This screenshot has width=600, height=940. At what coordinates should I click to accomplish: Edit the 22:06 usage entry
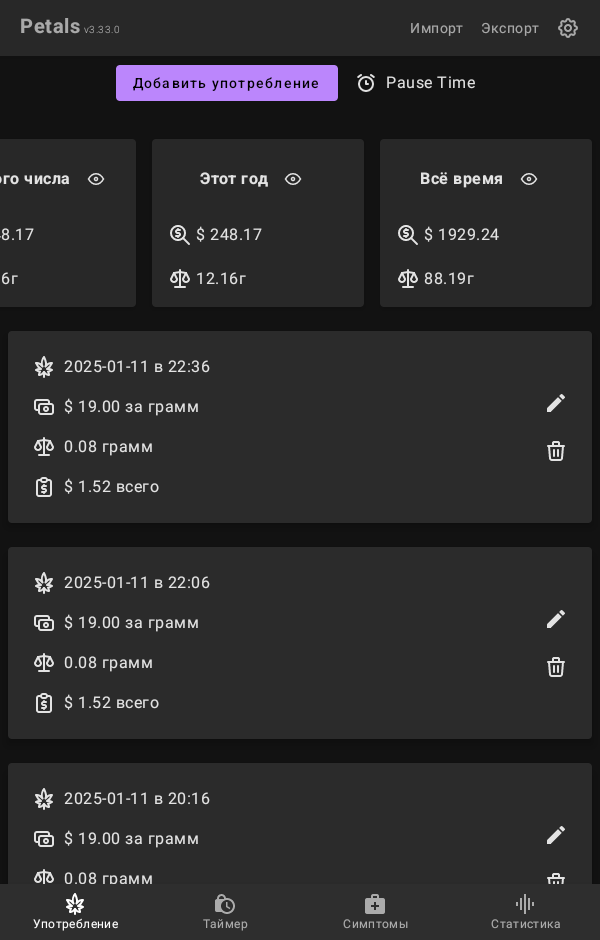[x=556, y=619]
